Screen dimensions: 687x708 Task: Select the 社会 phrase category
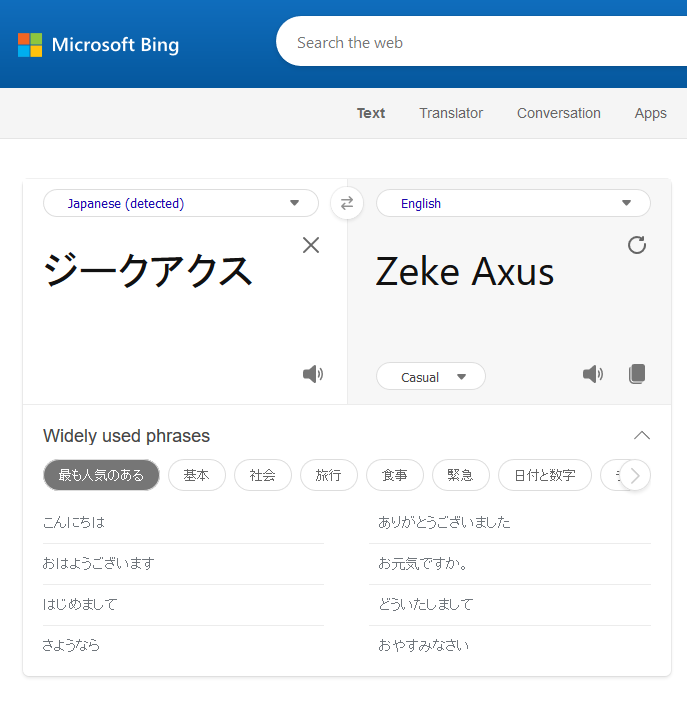pyautogui.click(x=262, y=475)
